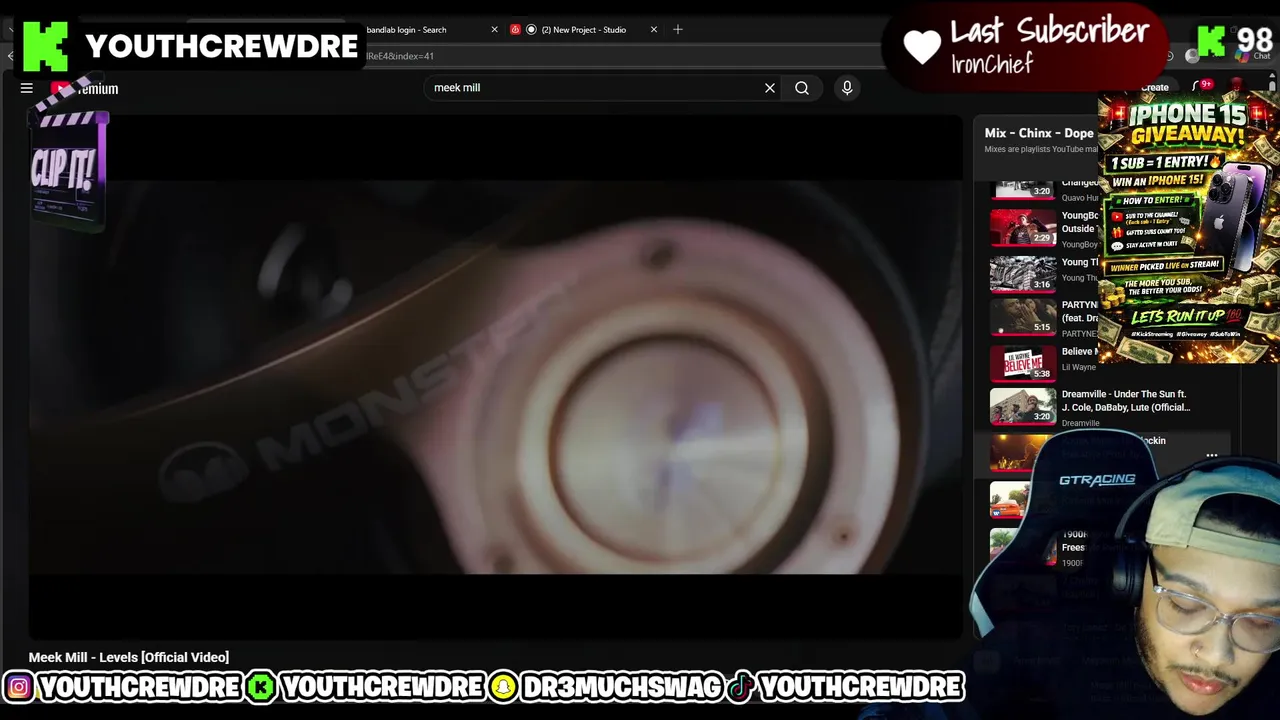The width and height of the screenshot is (1280, 720).
Task: Open more options for the highlighted mix item
Action: (1212, 456)
